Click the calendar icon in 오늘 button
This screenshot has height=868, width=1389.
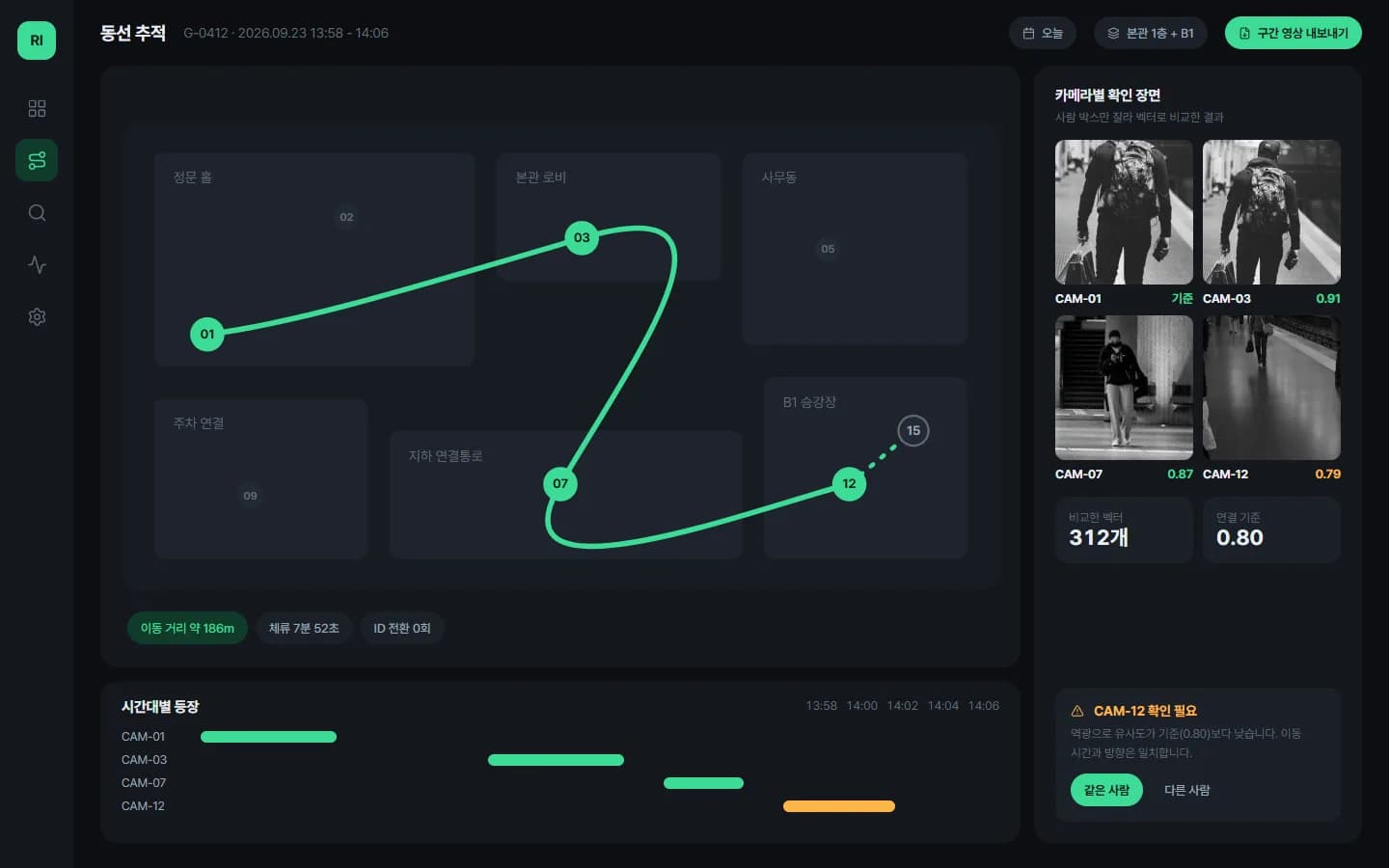tap(1028, 33)
